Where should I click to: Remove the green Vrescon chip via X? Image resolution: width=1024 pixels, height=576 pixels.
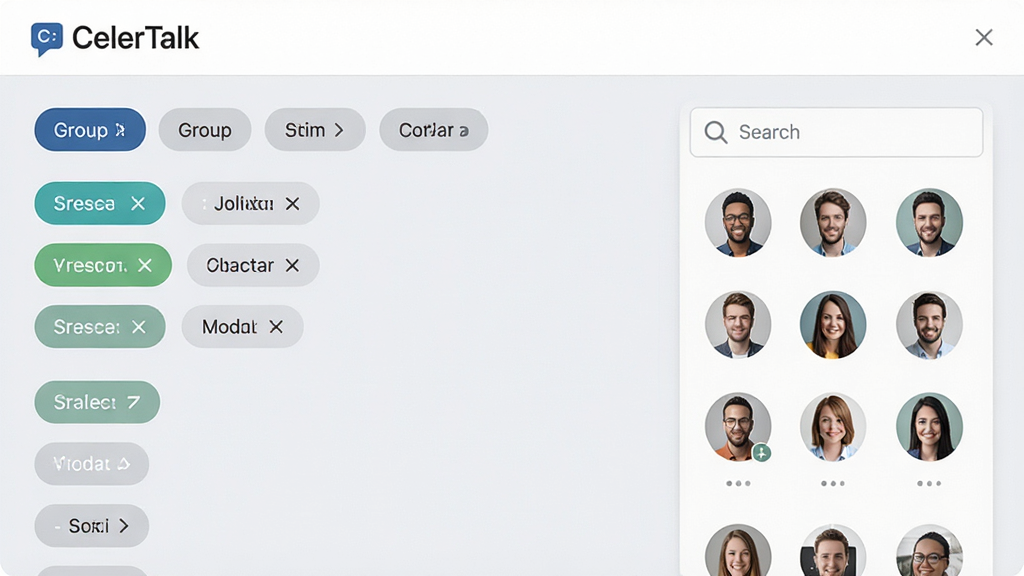[x=145, y=265]
